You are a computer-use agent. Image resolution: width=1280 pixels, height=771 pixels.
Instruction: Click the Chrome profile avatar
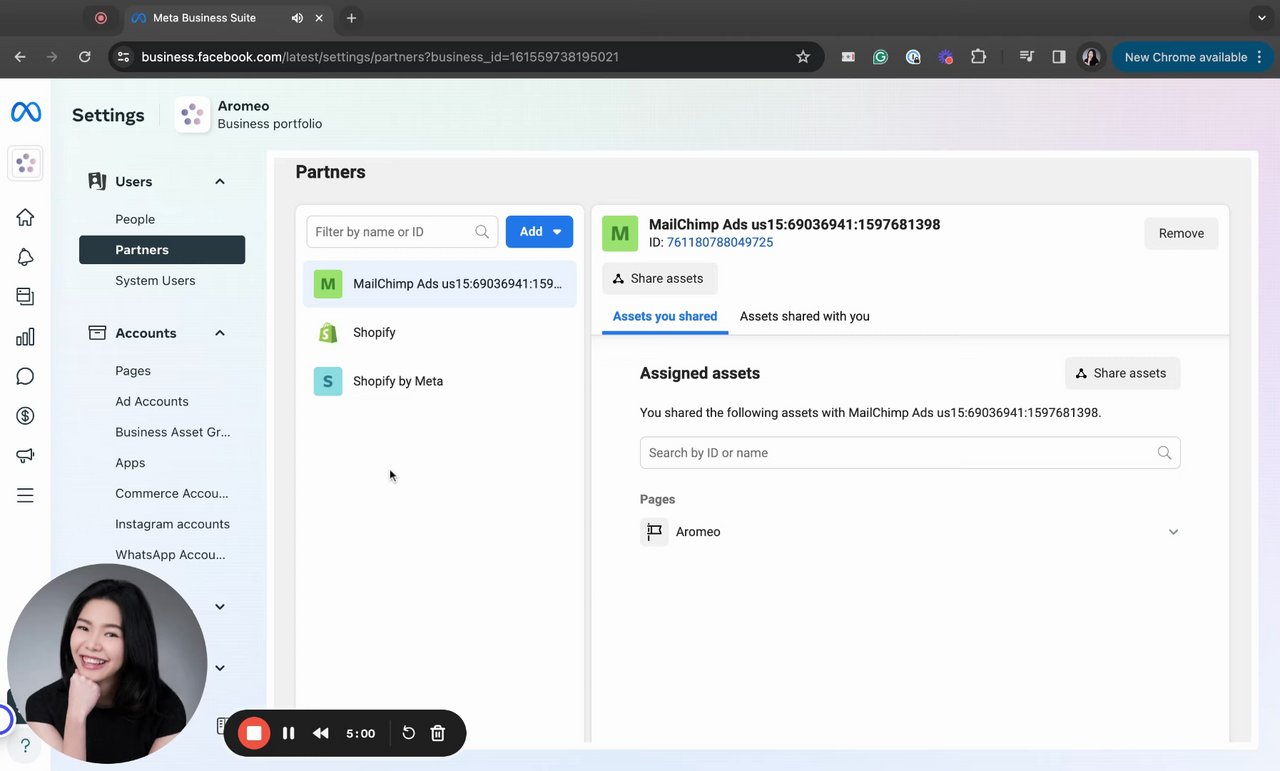click(x=1091, y=57)
